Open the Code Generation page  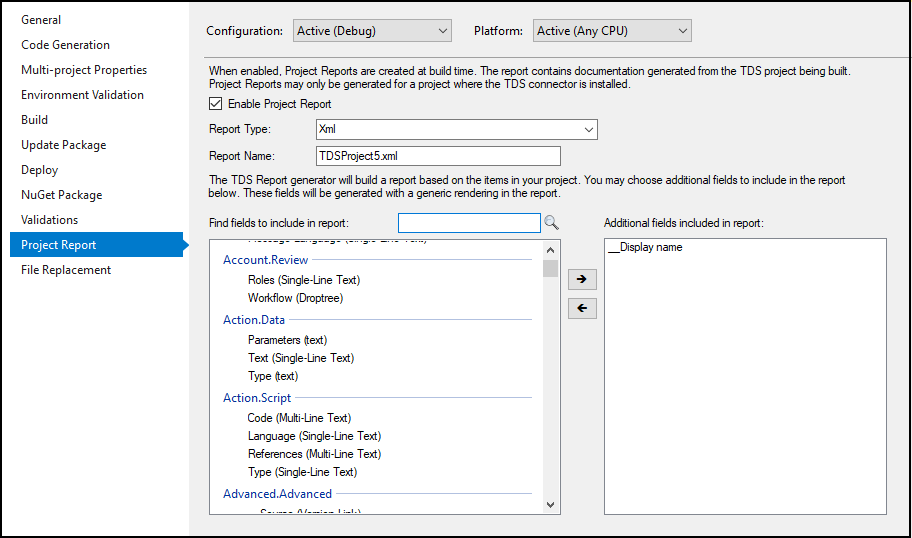[66, 45]
